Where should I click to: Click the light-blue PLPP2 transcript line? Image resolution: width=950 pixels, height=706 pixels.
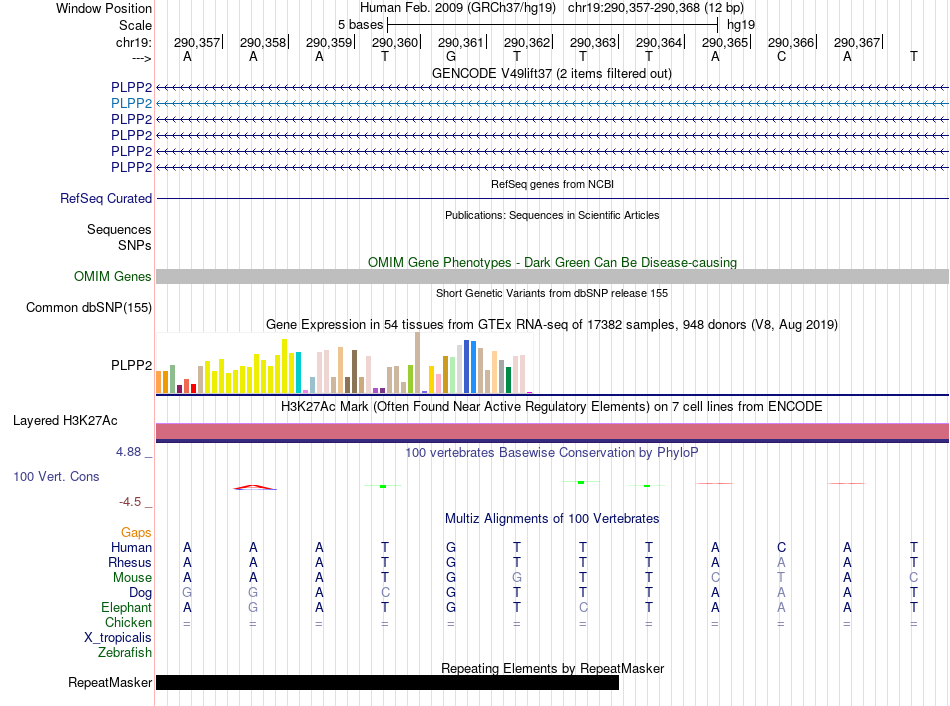click(x=552, y=104)
